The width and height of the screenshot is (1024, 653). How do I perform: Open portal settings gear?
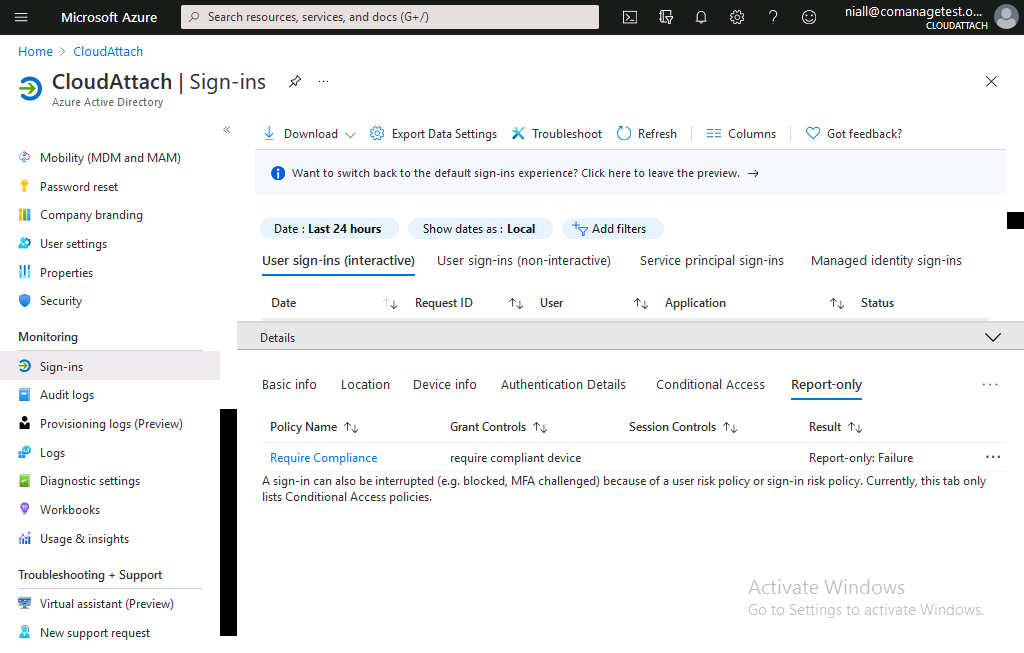[737, 17]
